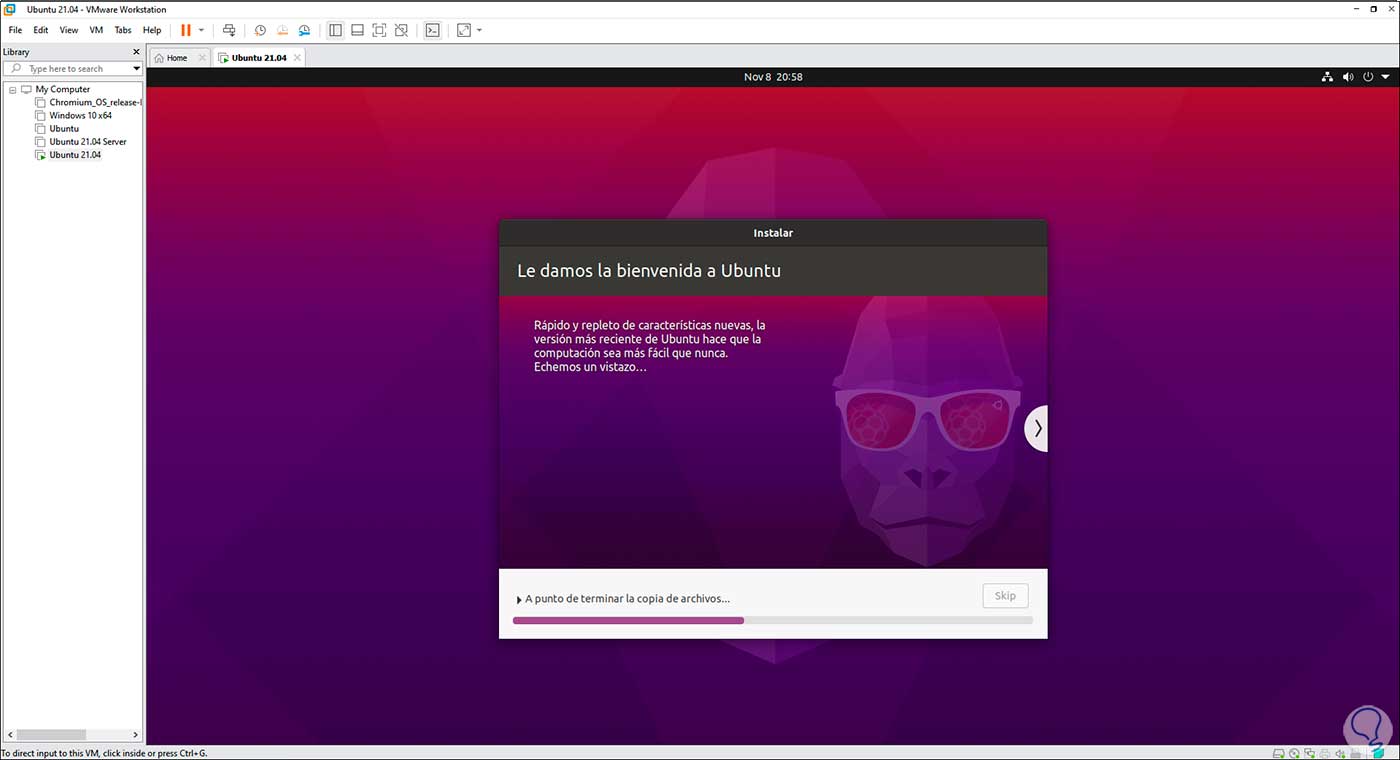Take a snapshot of this virtual machine
The image size is (1400, 760).
260,30
